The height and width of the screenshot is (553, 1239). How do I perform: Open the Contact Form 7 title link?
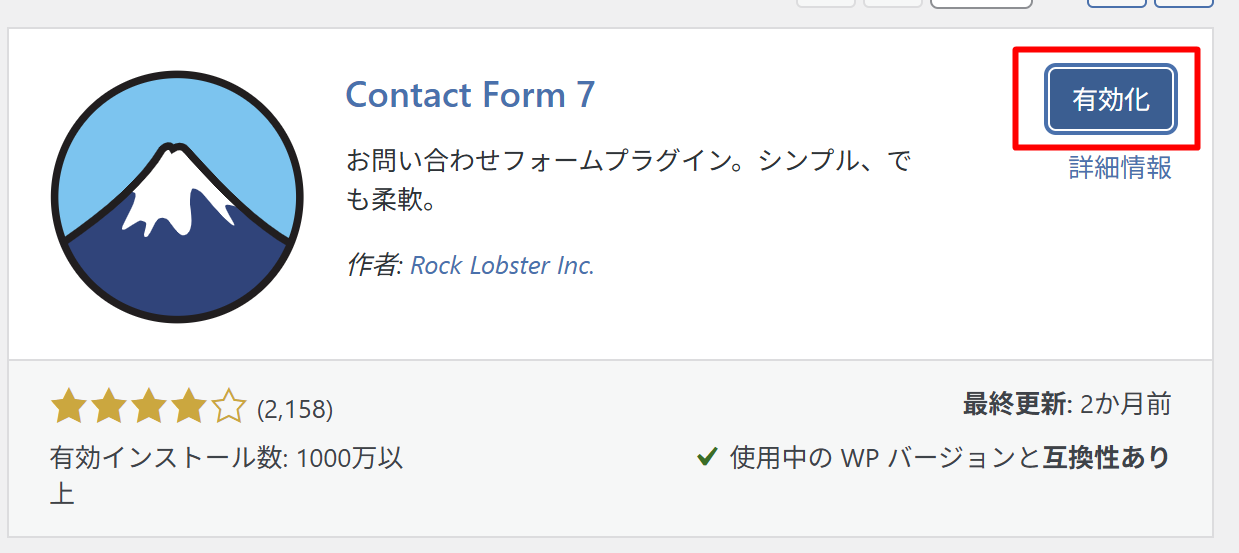(470, 95)
